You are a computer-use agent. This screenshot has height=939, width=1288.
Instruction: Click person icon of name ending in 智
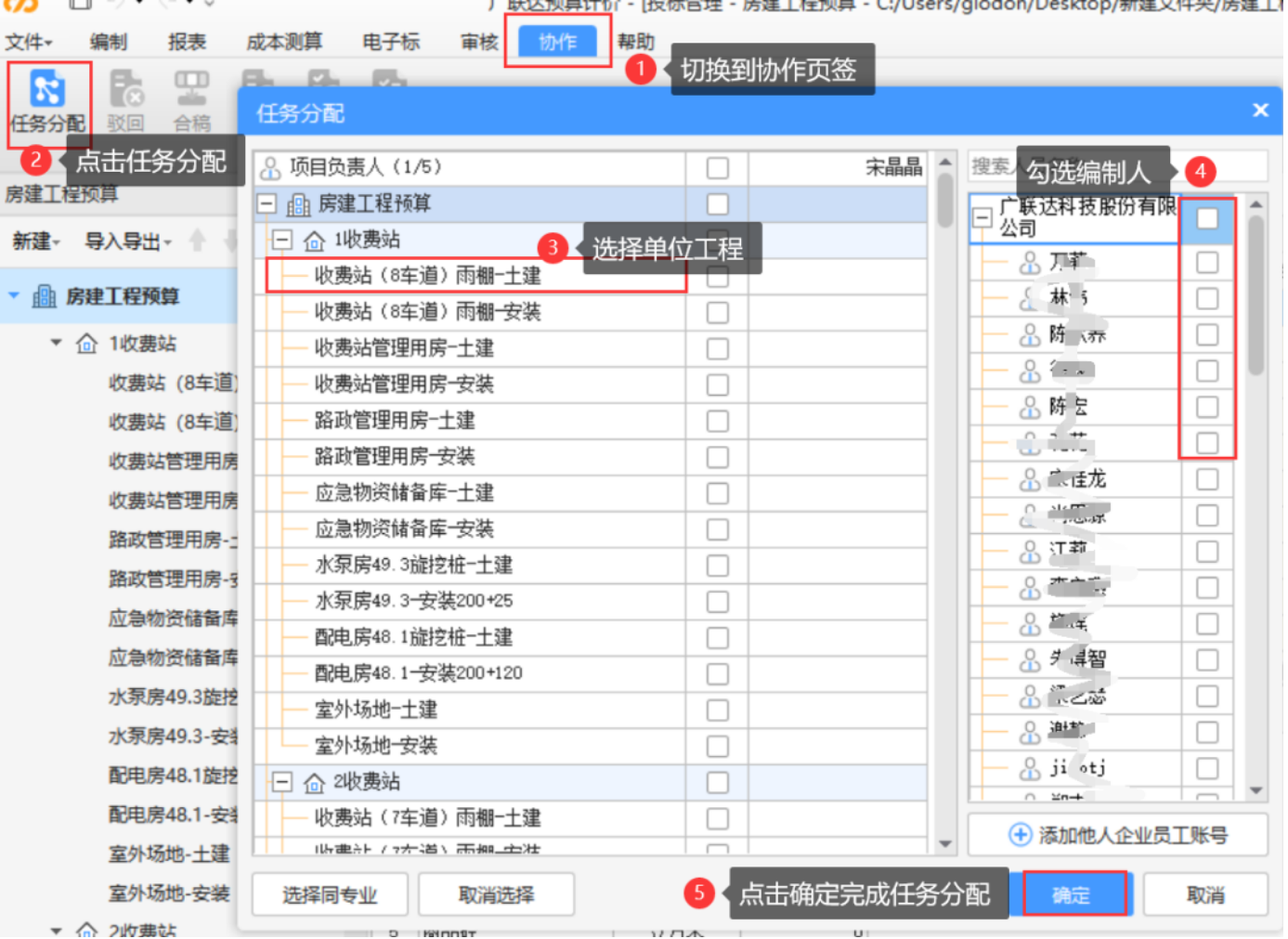(1030, 659)
